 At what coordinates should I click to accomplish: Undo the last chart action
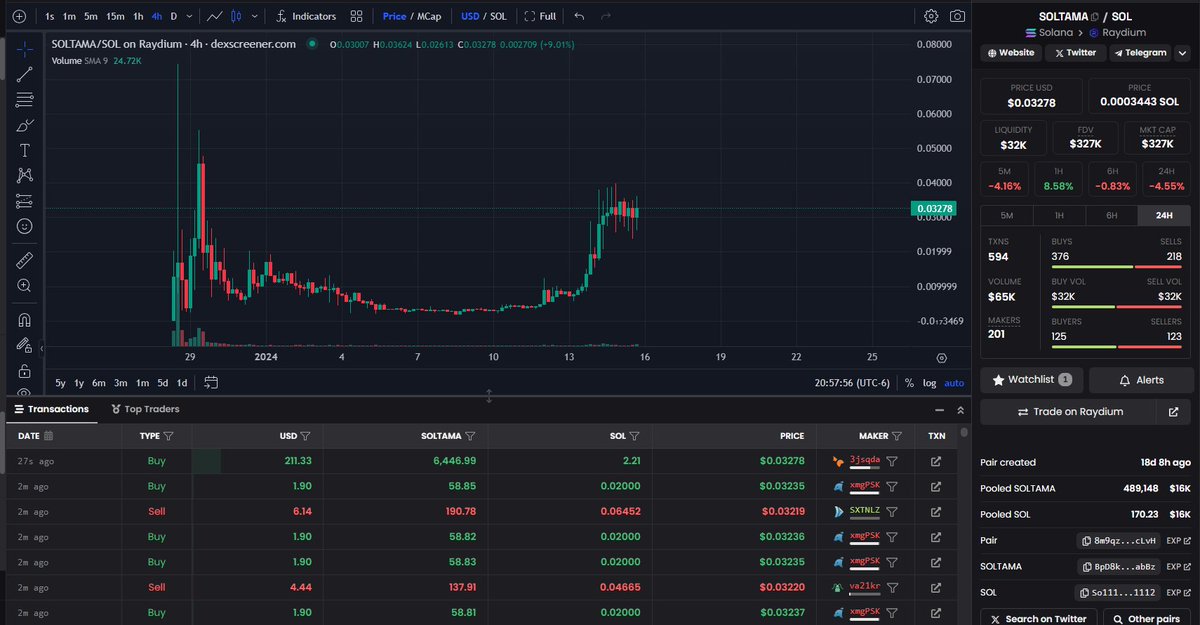click(580, 16)
